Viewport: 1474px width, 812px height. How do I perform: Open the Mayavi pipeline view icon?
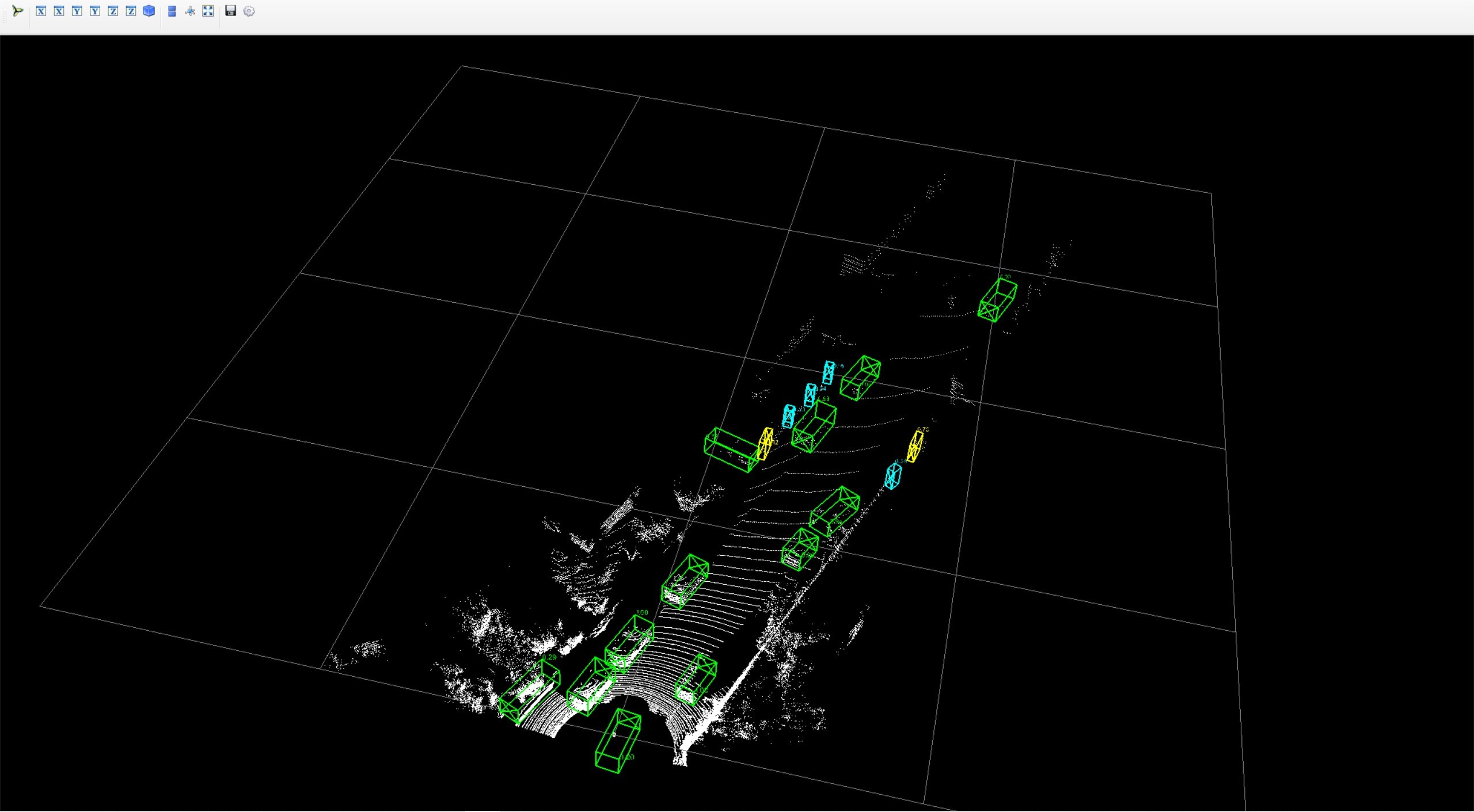coord(18,11)
